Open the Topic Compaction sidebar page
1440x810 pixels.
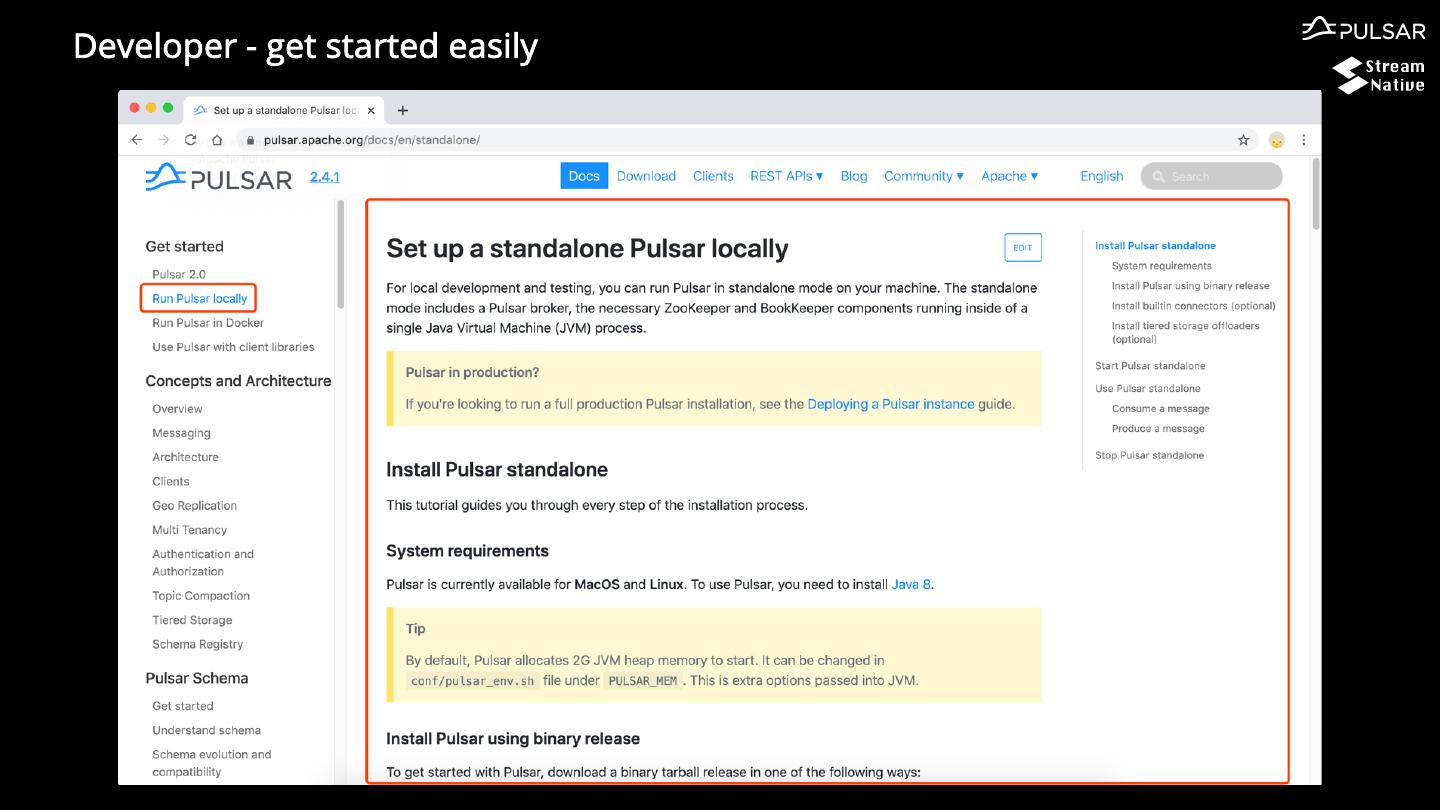coord(201,596)
